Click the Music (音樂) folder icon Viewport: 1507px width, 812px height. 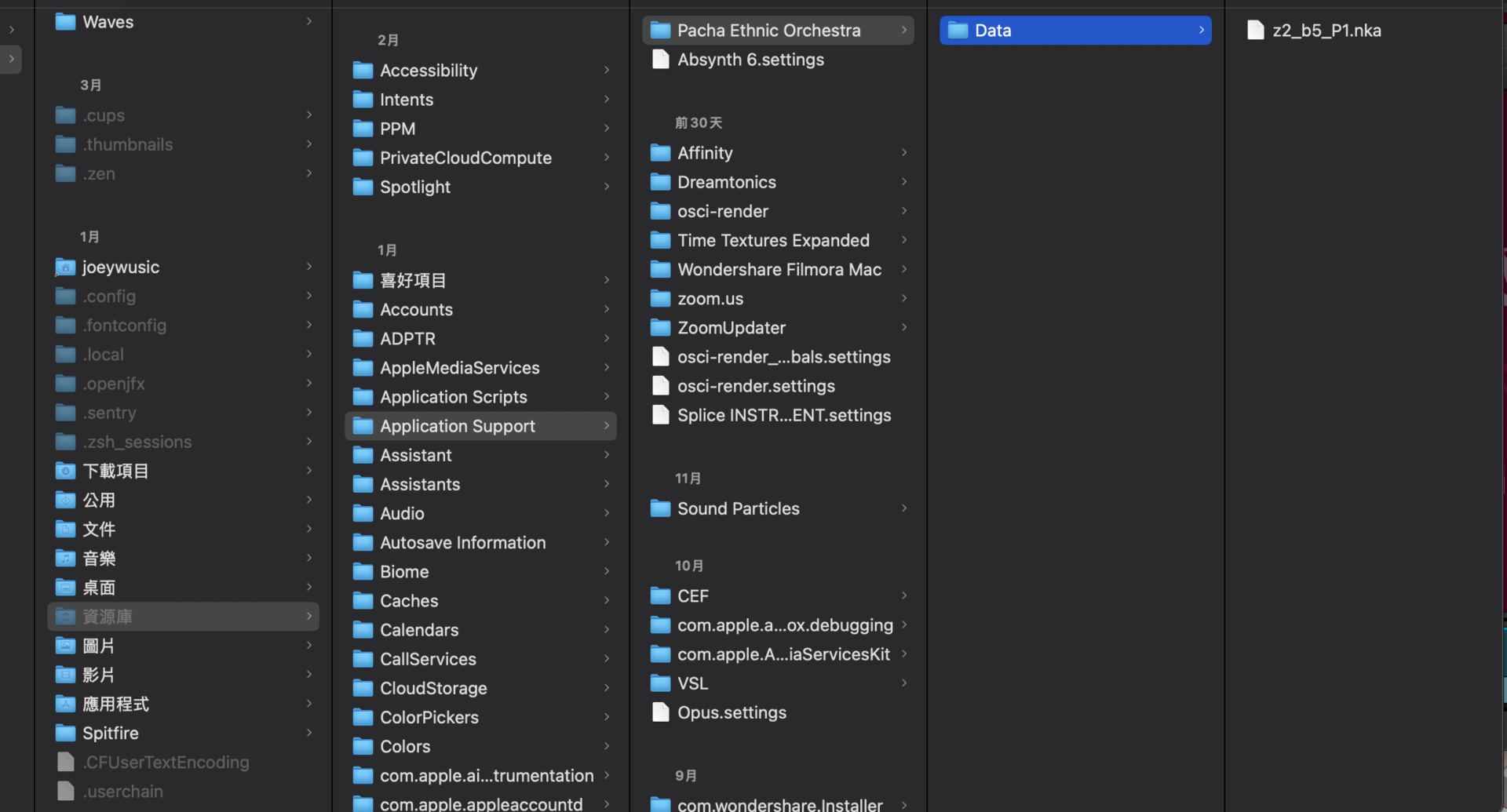point(65,559)
